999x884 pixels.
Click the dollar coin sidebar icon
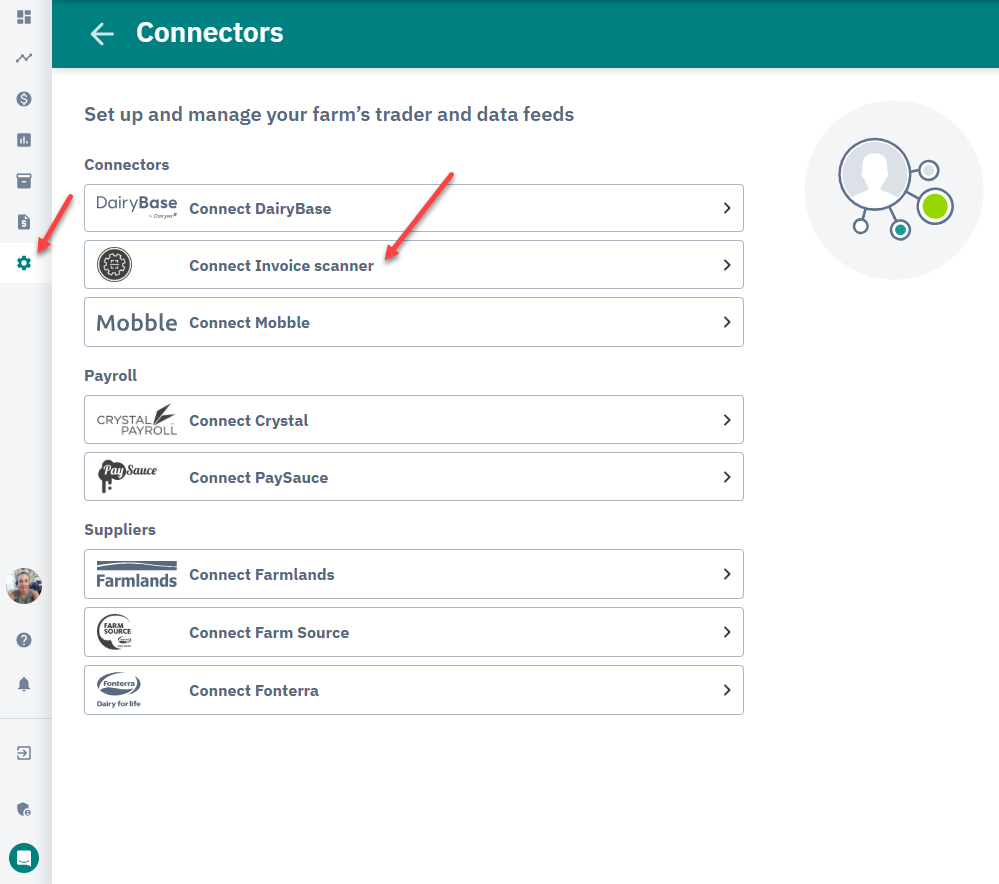click(24, 99)
